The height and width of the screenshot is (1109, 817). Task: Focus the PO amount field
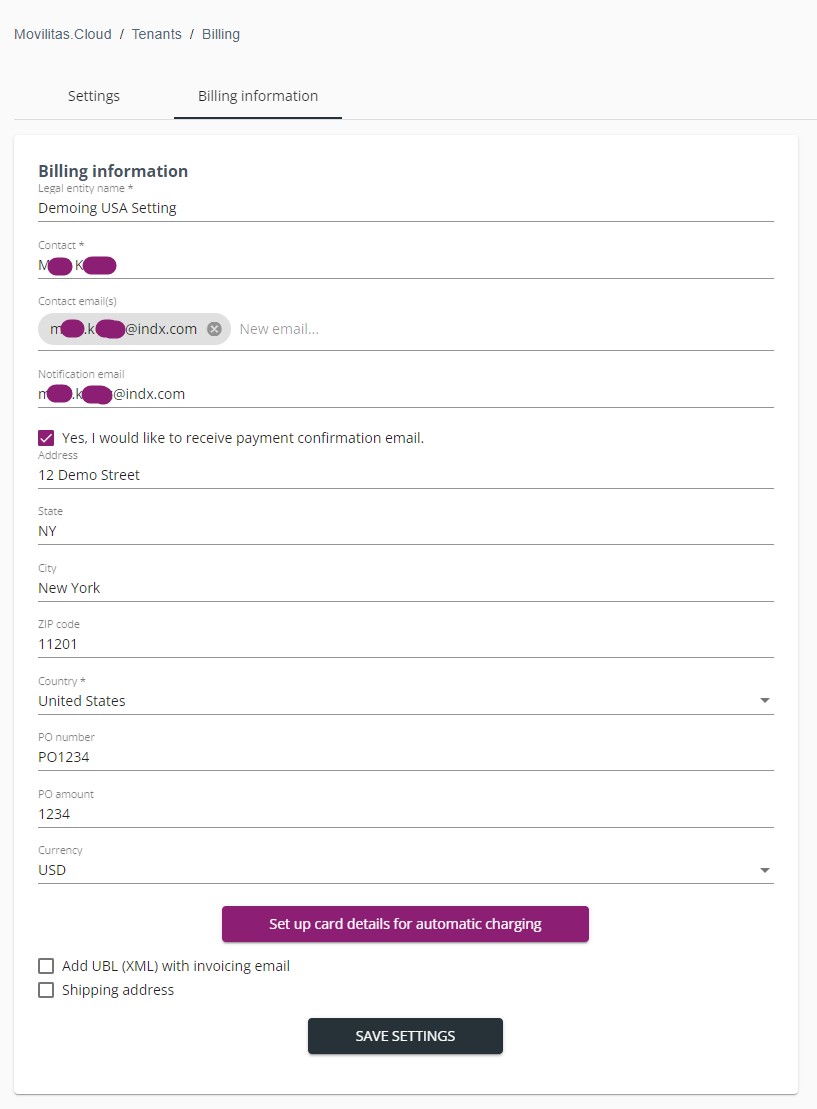click(x=405, y=814)
